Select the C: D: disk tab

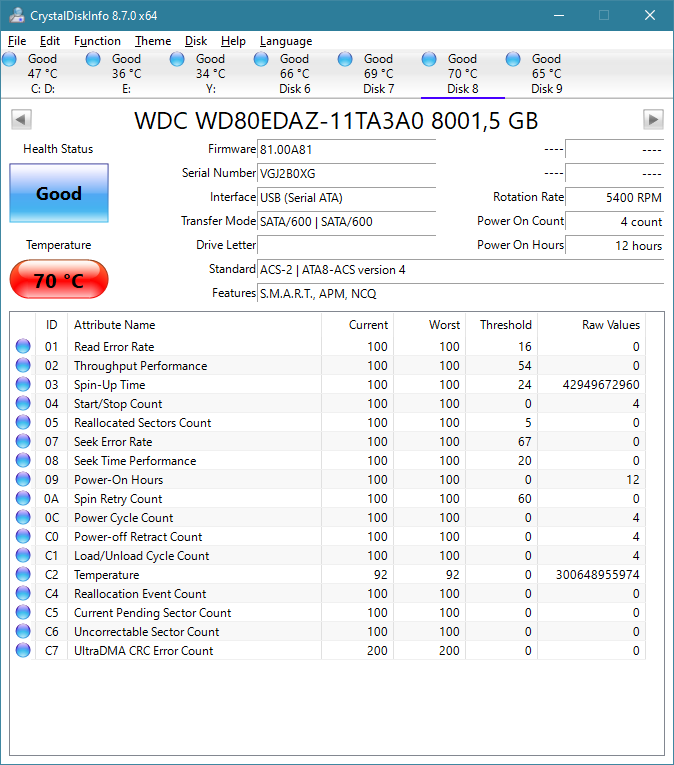pos(42,74)
